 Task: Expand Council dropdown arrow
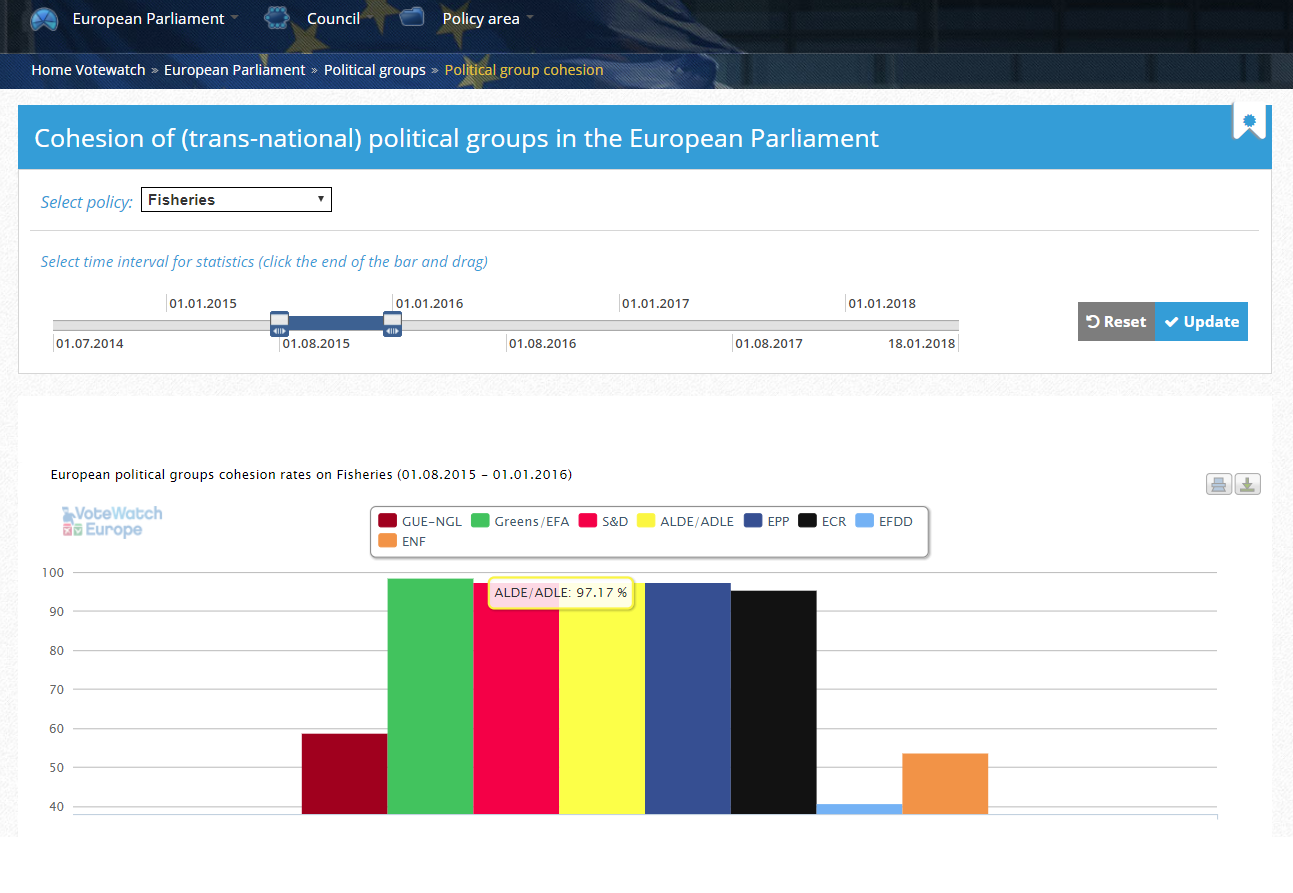[369, 18]
